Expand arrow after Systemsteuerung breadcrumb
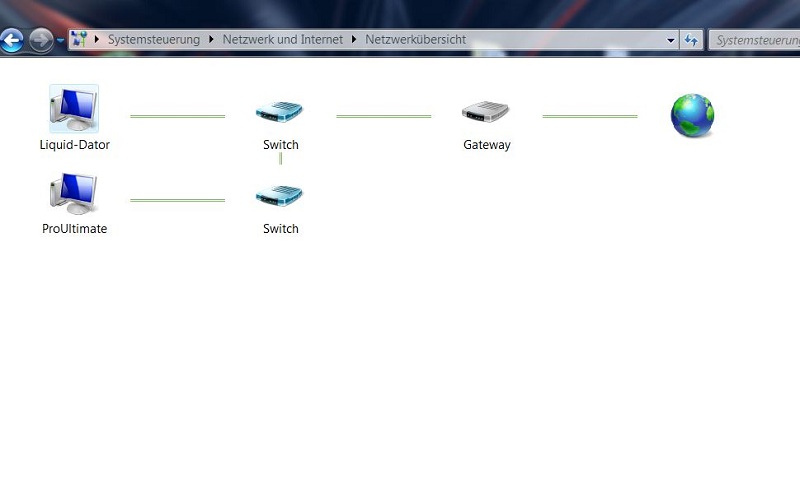800x484 pixels. pos(211,39)
